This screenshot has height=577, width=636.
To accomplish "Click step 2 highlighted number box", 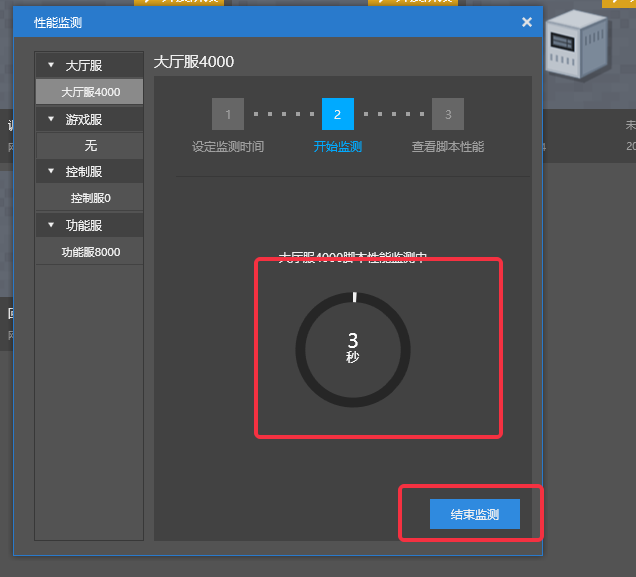I will pos(338,114).
